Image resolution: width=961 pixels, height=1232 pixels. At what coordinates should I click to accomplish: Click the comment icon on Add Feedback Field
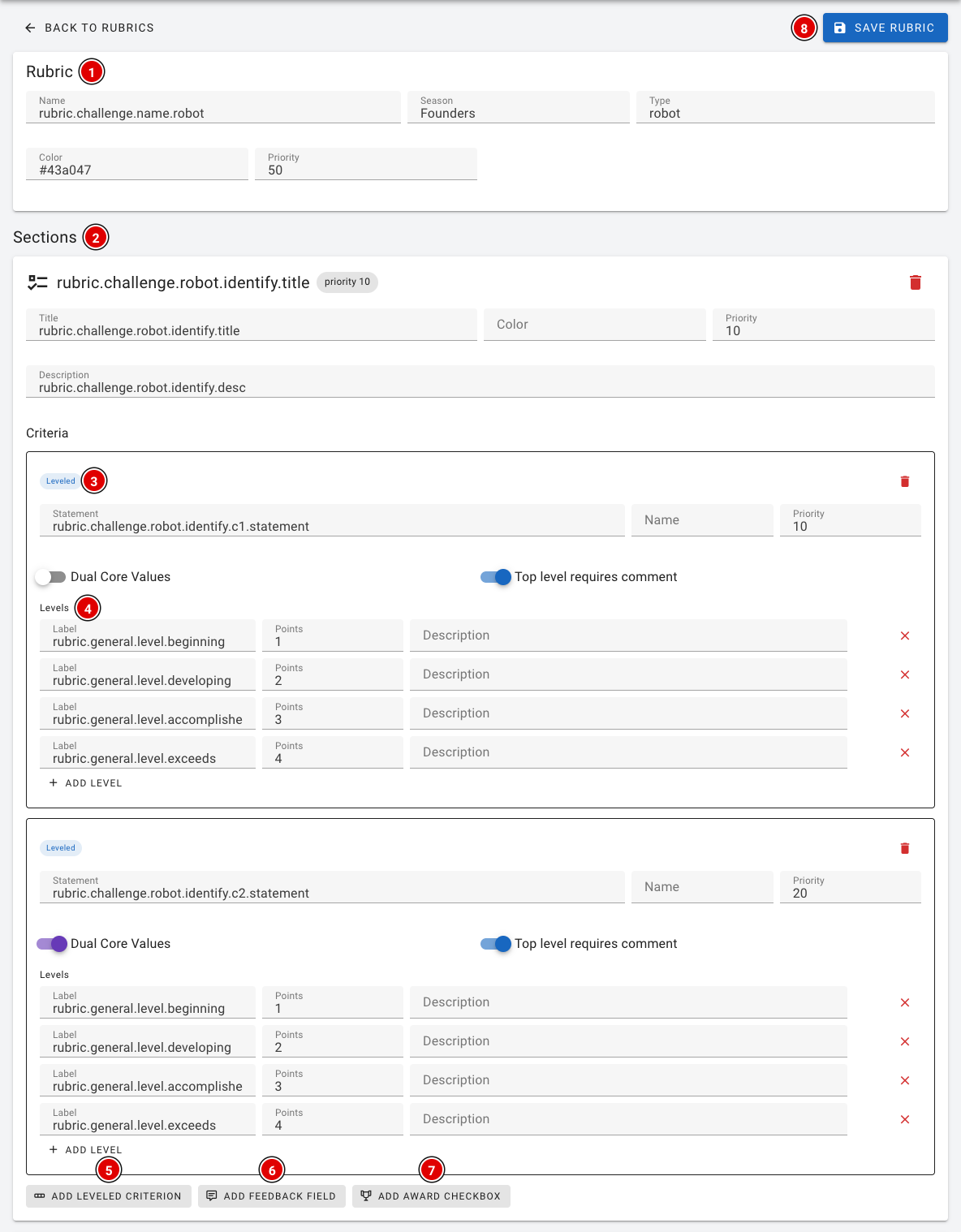(212, 1195)
